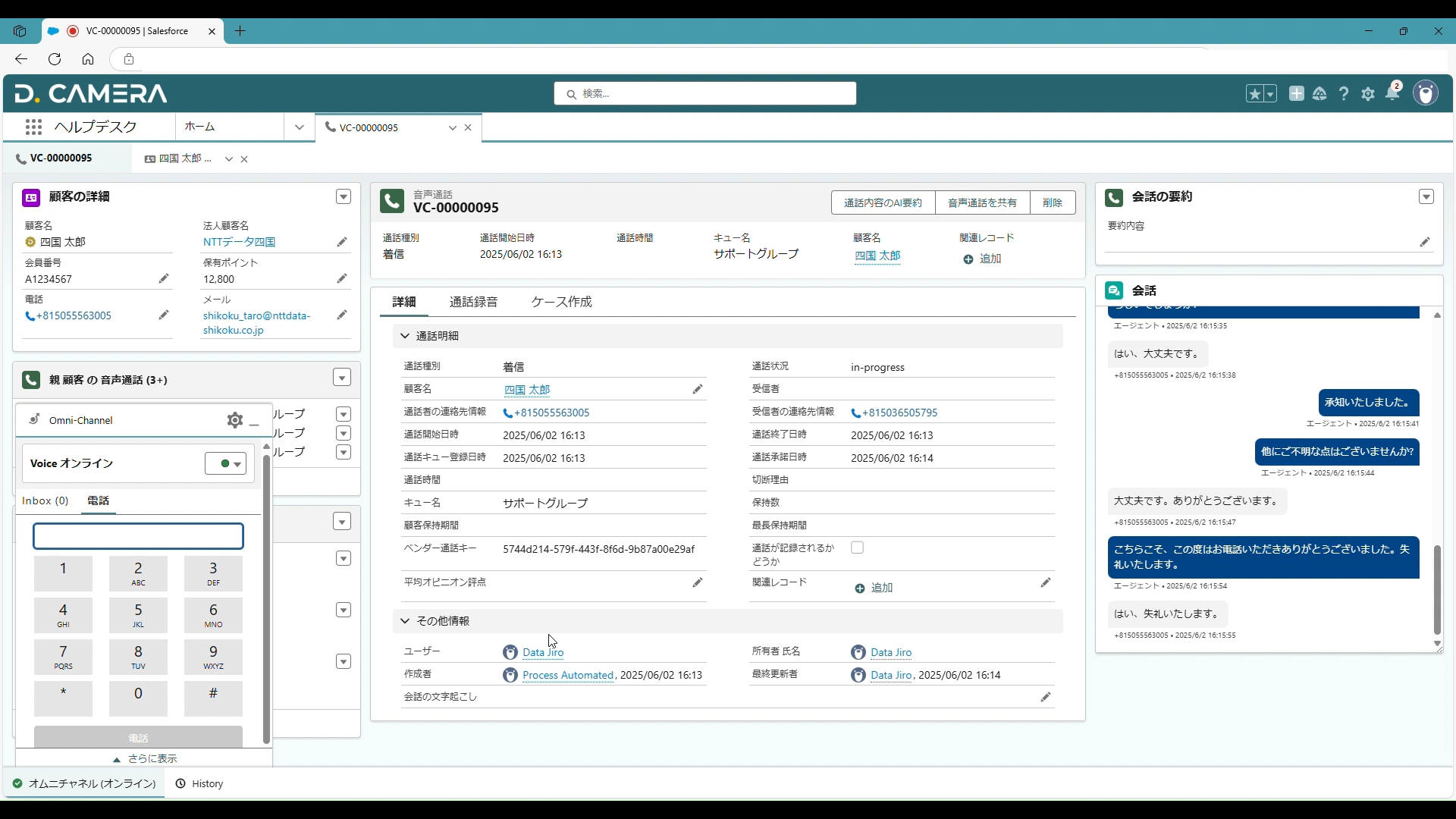
Task: Click the 通話内容のAI要約 button
Action: (x=882, y=202)
